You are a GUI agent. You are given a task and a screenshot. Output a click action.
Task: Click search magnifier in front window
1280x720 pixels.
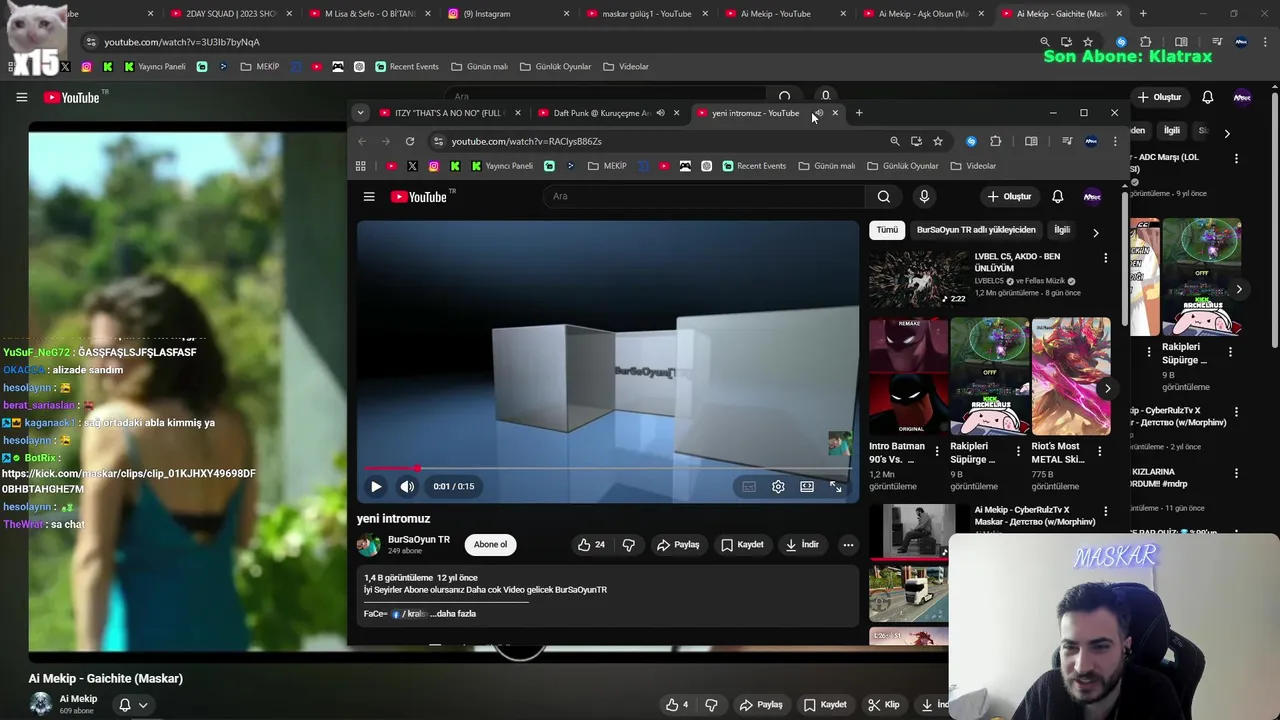click(884, 197)
